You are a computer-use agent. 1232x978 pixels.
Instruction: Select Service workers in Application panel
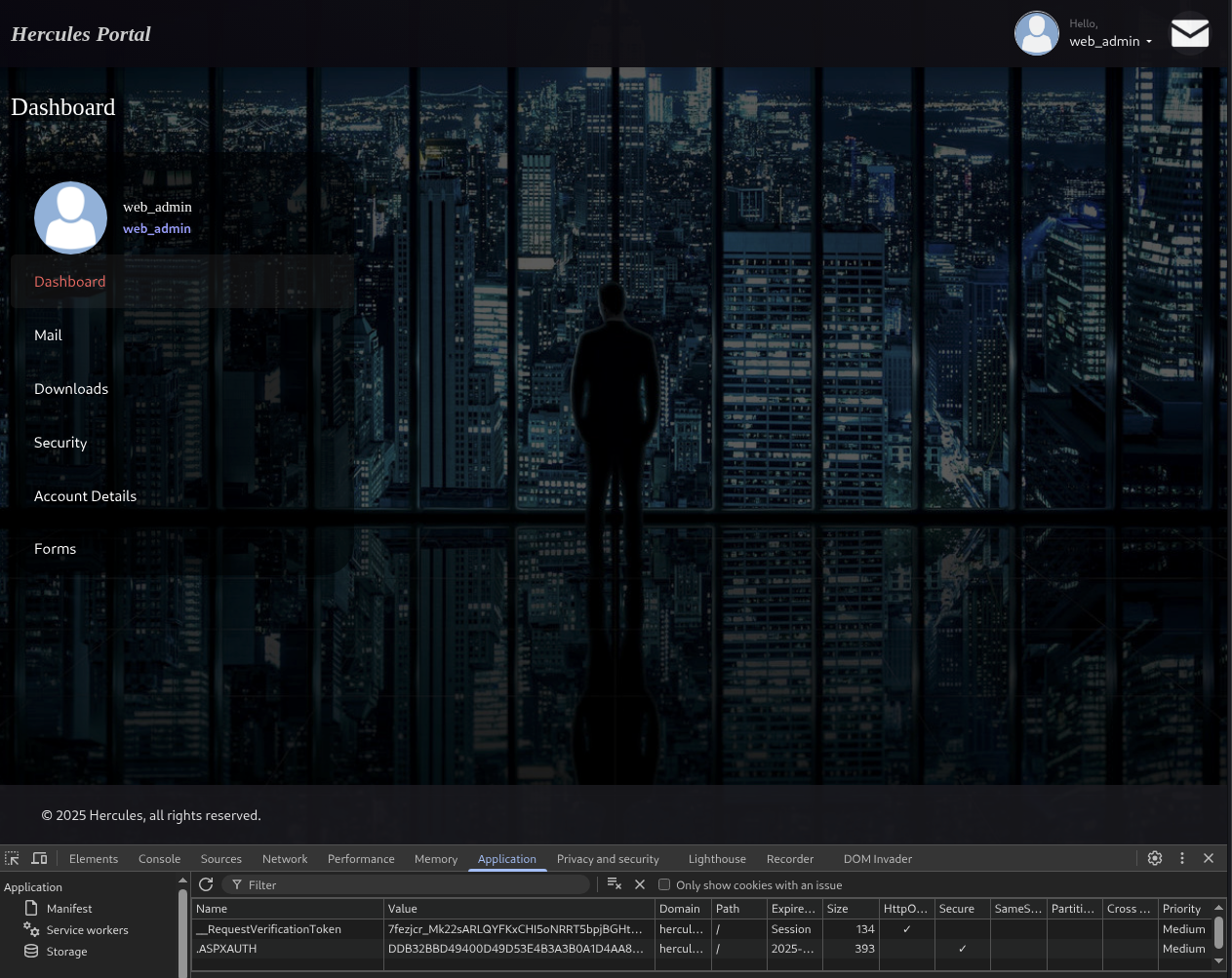tap(87, 930)
